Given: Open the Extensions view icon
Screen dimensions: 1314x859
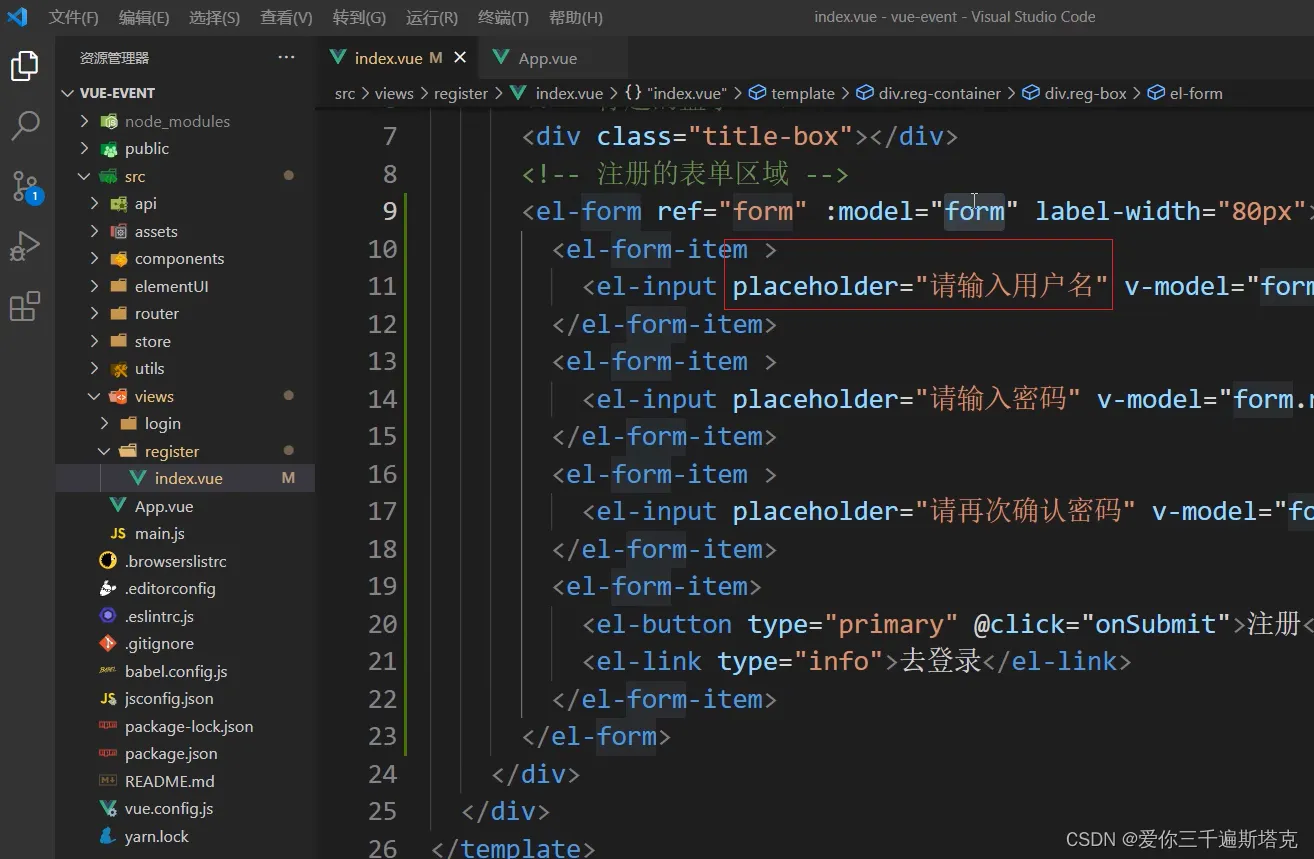Looking at the screenshot, I should (25, 306).
